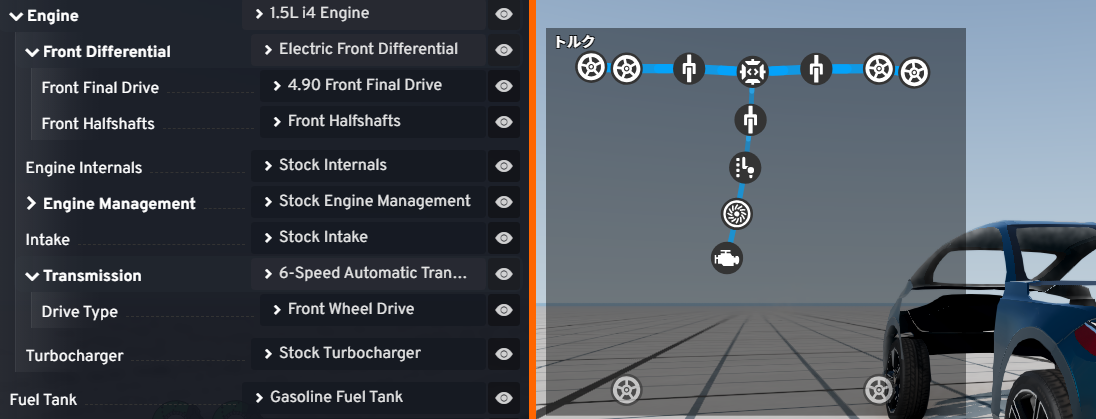This screenshot has width=1096, height=419.
Task: Open the Front Wheel Drive selector
Action: tap(373, 309)
